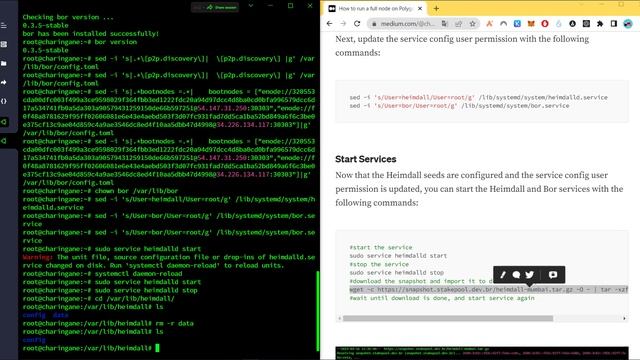Viewport: 640px width, 360px height.
Task: Toggle the browser side panel icon
Action: [613, 24]
